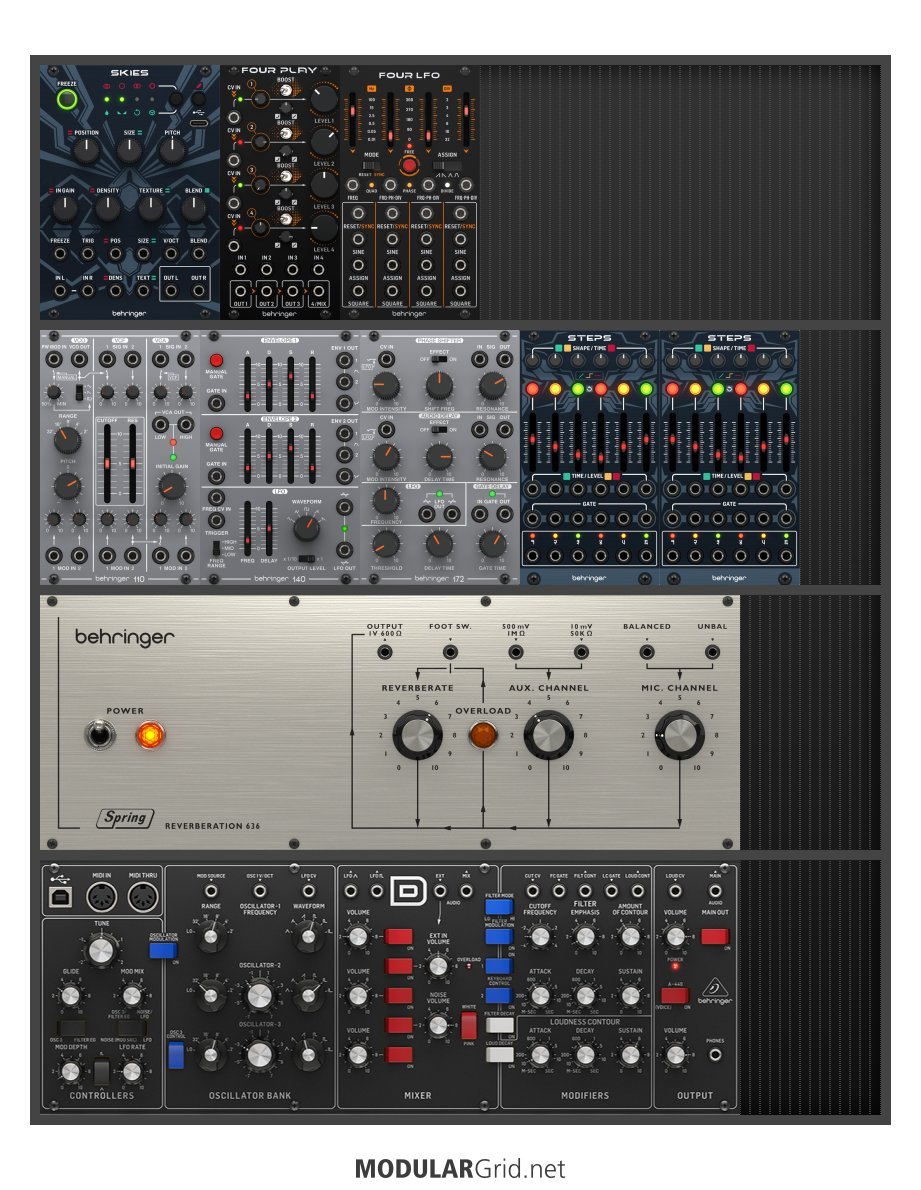Toggle the Phase Shifter Effect on/off switch
The width and height of the screenshot is (921, 1190).
point(439,360)
